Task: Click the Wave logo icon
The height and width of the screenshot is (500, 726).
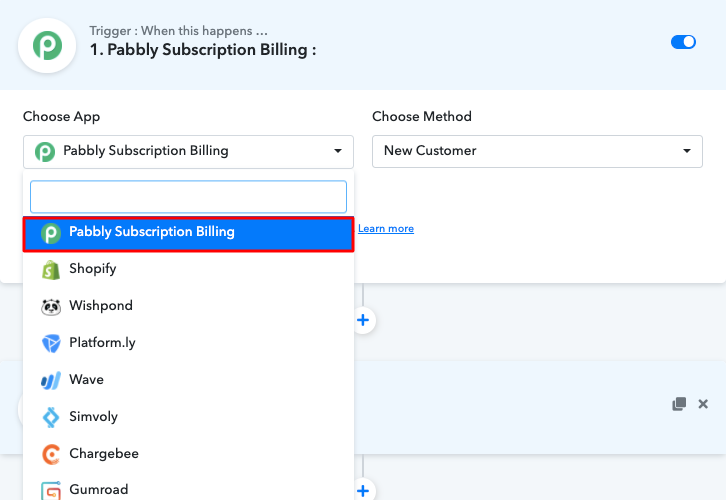Action: click(x=51, y=381)
